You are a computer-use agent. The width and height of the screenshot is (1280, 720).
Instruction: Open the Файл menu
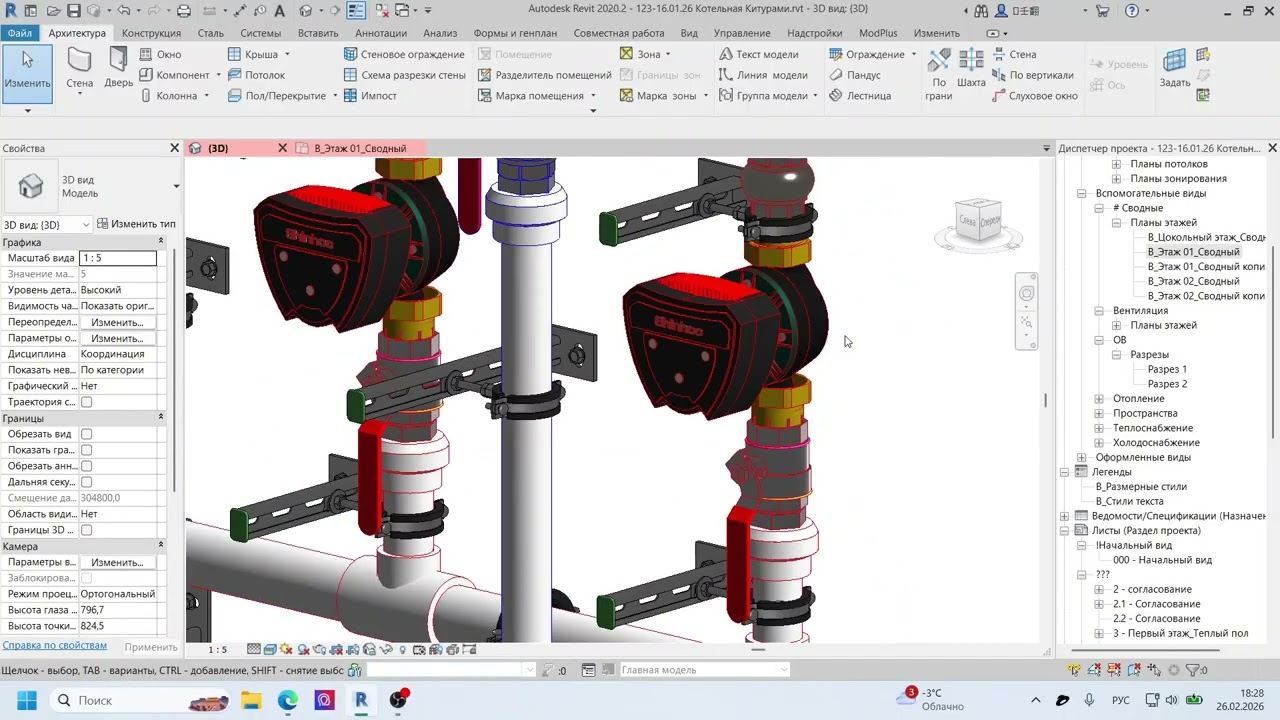(19, 33)
